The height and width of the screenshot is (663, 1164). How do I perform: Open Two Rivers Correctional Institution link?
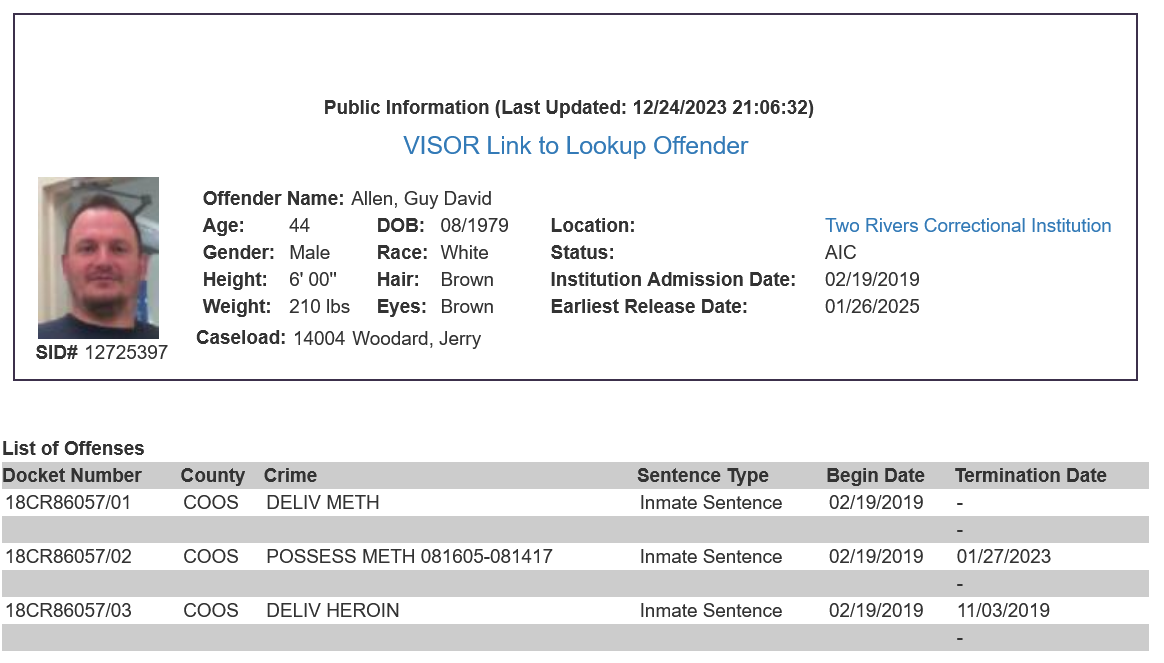968,226
